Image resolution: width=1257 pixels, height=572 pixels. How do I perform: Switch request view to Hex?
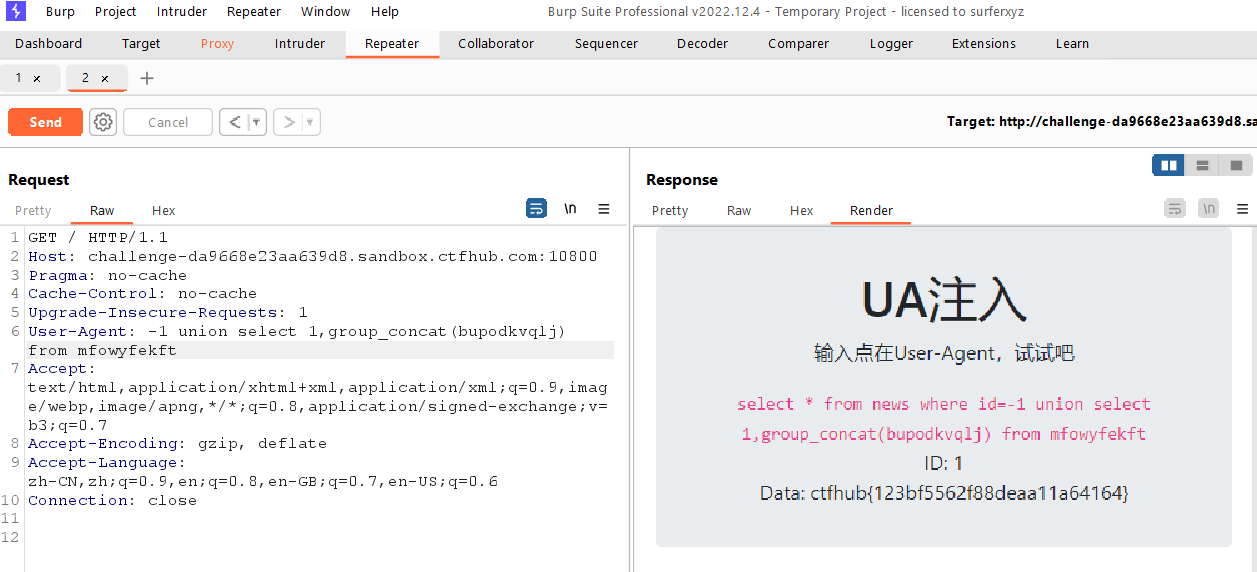point(164,210)
